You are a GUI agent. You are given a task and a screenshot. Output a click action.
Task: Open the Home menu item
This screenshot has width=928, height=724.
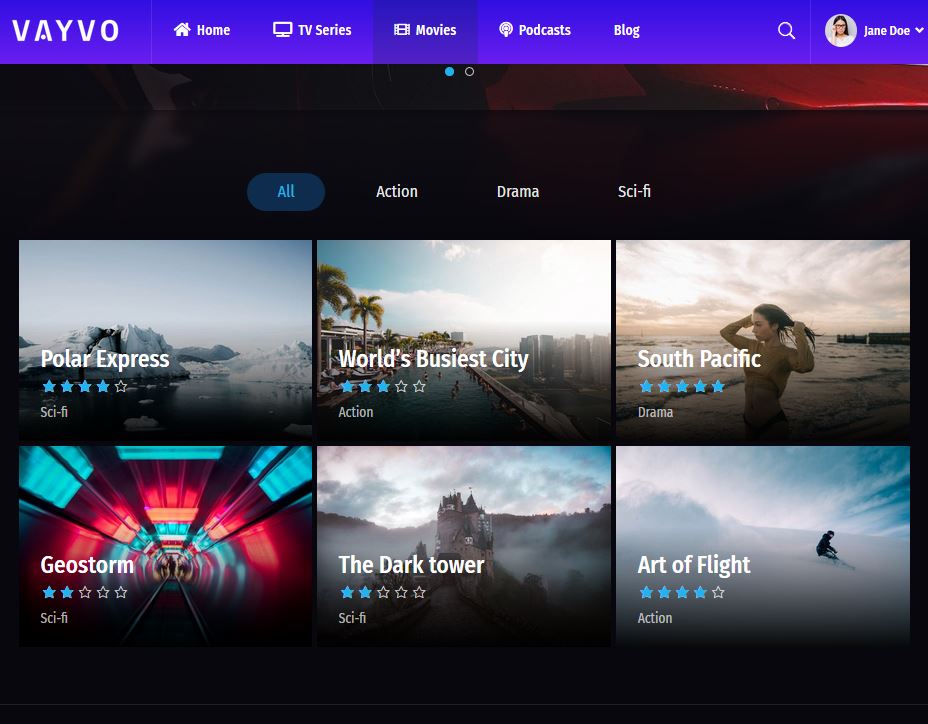[x=202, y=30]
